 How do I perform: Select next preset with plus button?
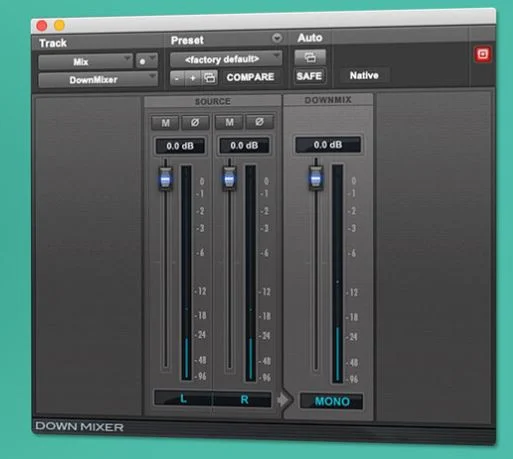pos(193,78)
